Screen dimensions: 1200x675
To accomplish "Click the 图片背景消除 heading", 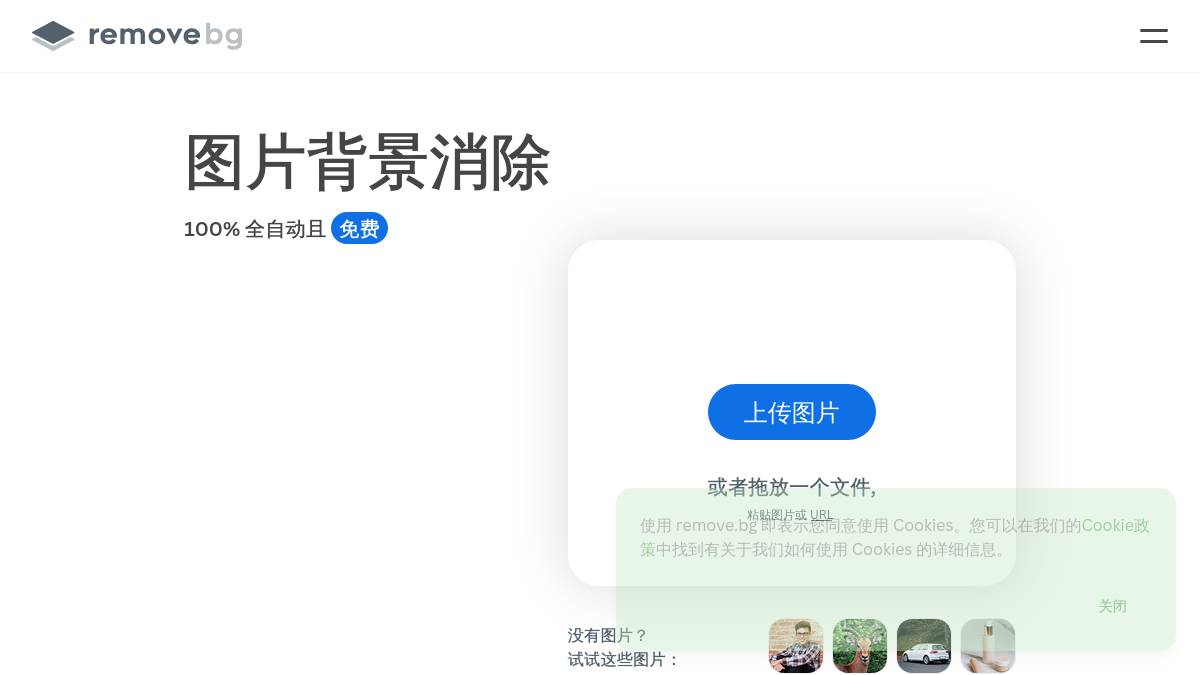I will click(x=367, y=162).
